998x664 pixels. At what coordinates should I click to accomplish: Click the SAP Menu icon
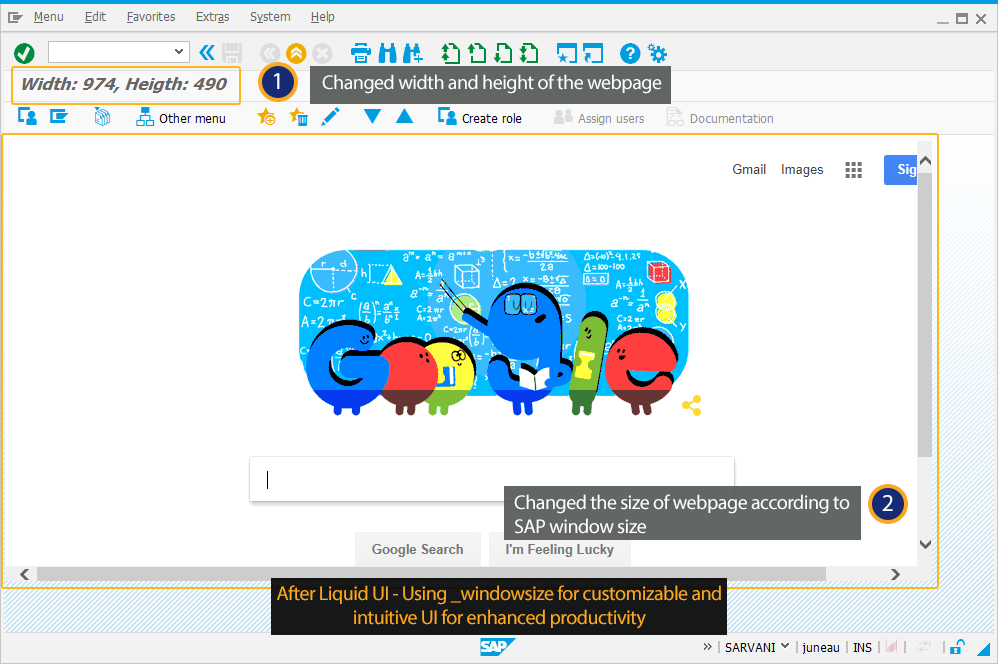pyautogui.click(x=59, y=117)
